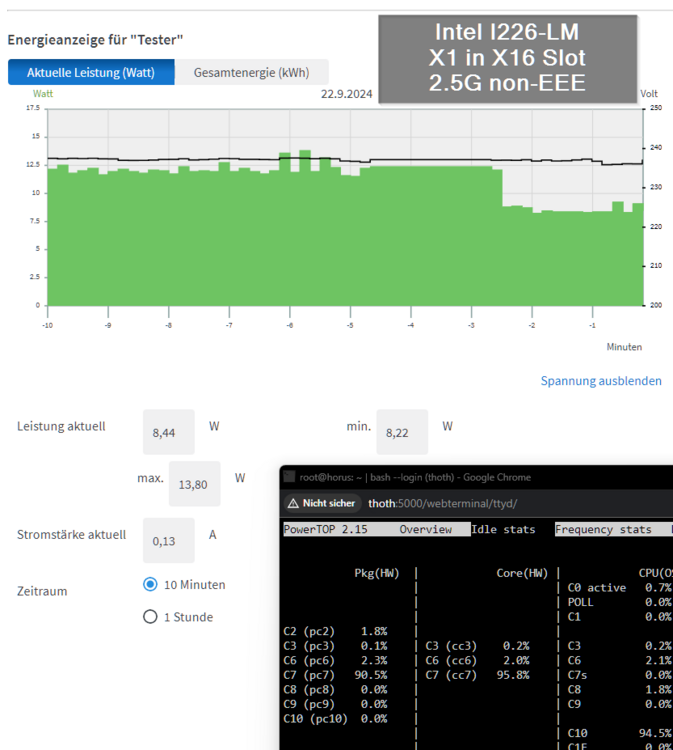Click the Core(HW) column header
The image size is (673, 750).
(522, 573)
